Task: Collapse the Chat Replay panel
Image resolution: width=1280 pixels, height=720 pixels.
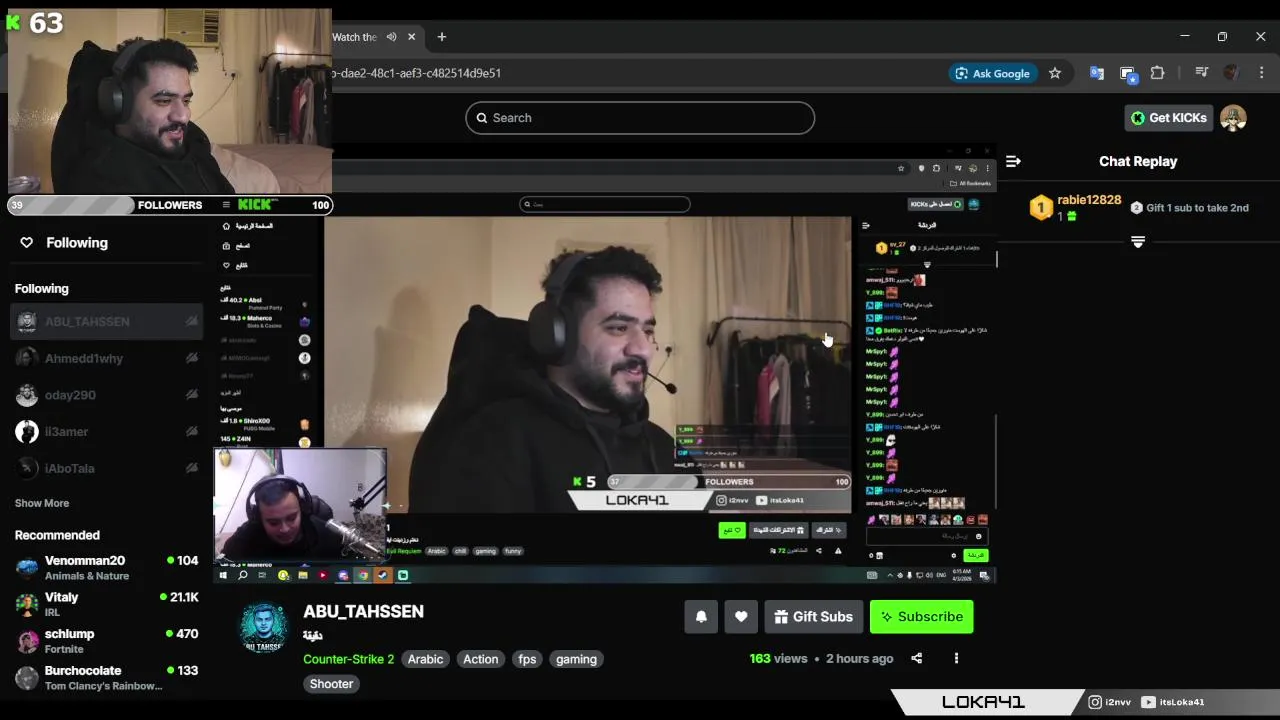Action: 1013,161
